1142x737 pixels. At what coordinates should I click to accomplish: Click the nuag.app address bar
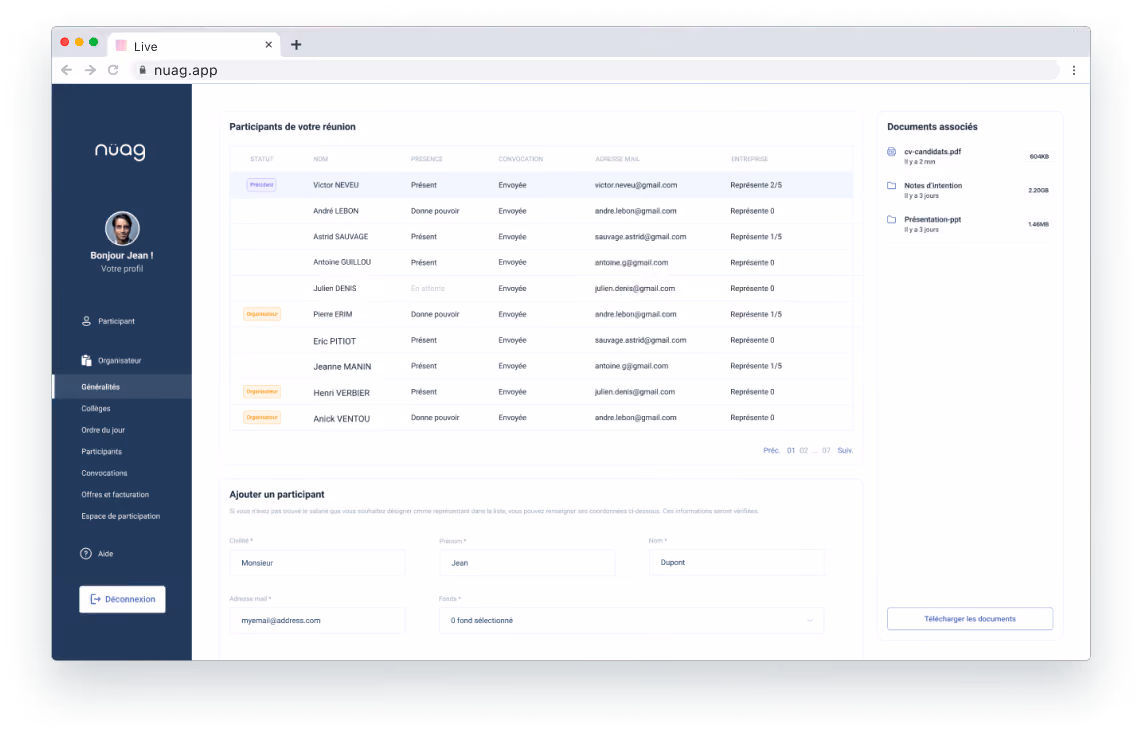(x=594, y=70)
